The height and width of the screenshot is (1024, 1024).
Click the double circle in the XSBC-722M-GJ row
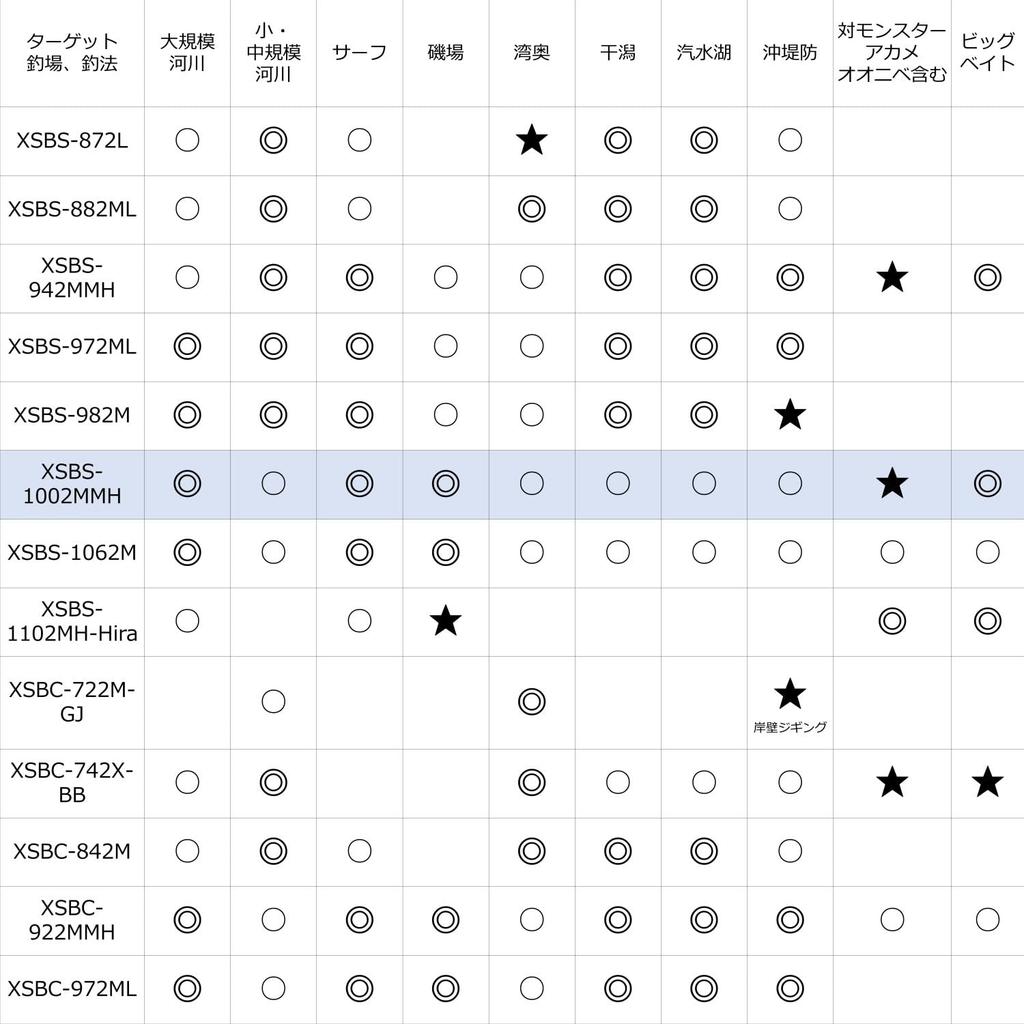click(532, 701)
